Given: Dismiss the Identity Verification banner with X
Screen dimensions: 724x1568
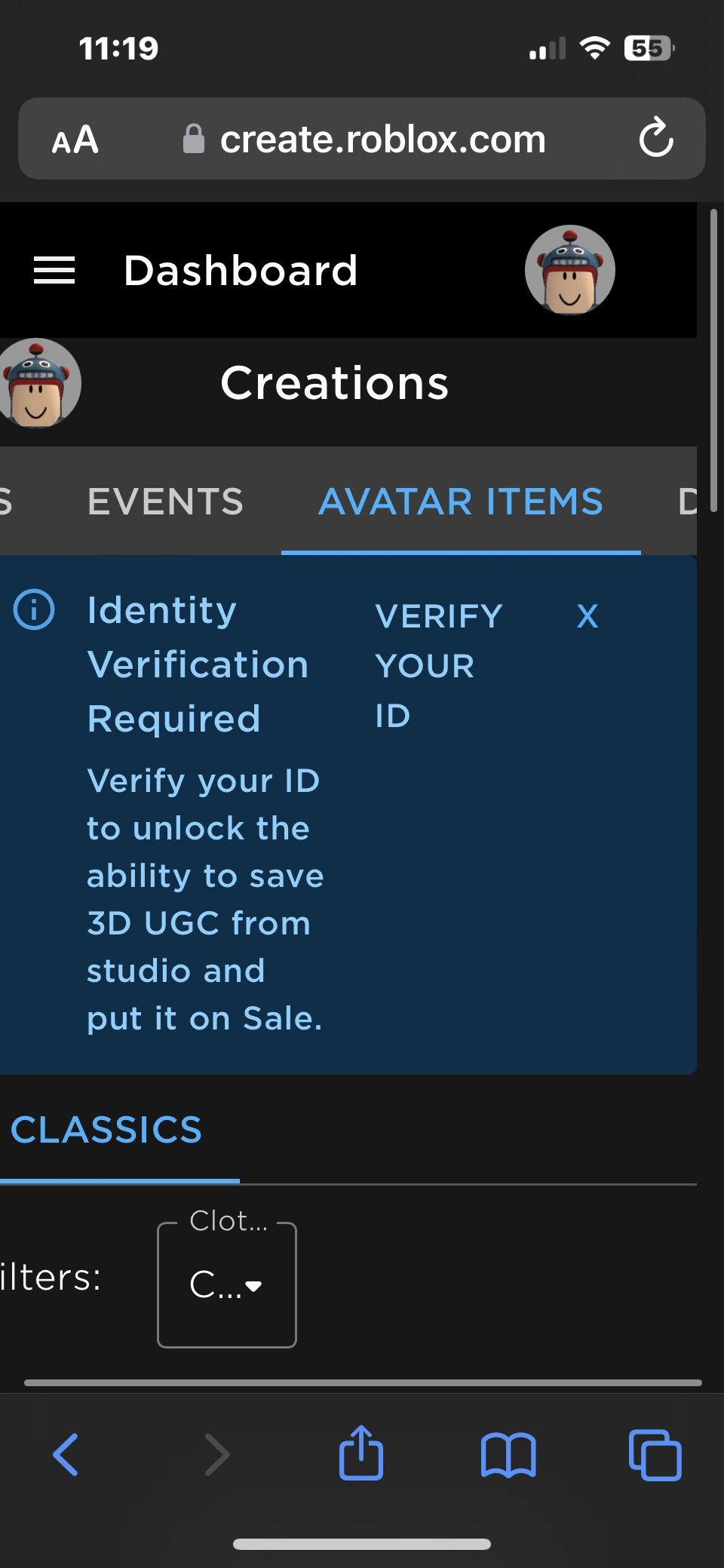Looking at the screenshot, I should click(x=587, y=616).
